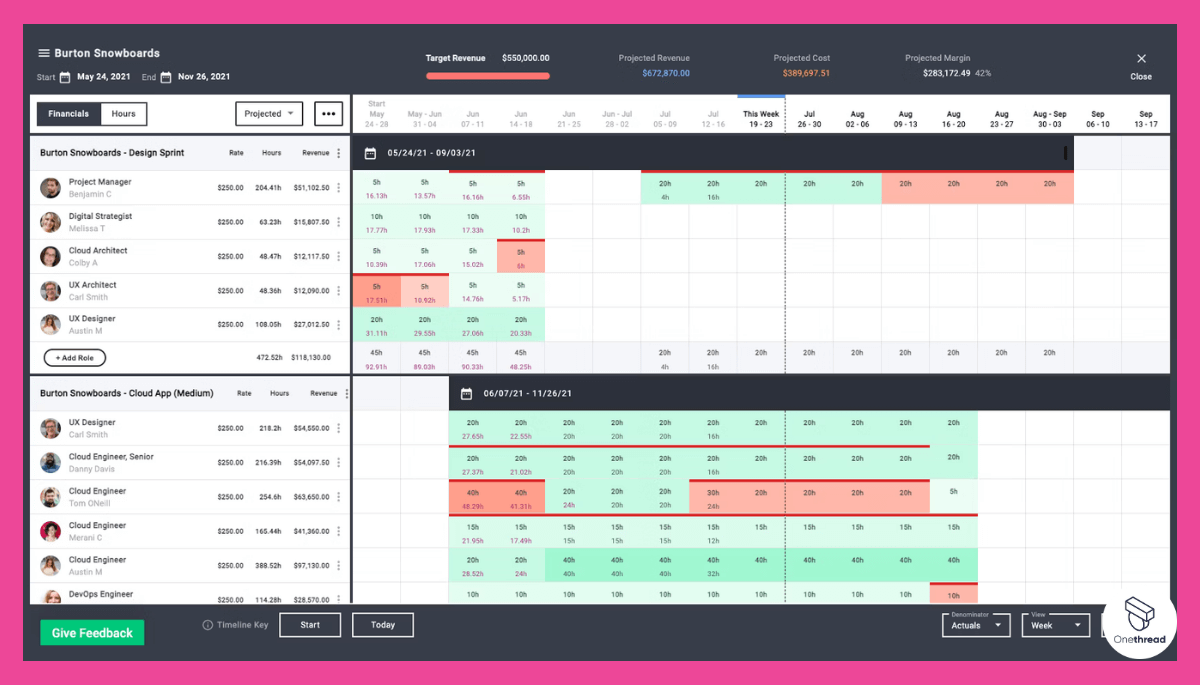The height and width of the screenshot is (685, 1200).
Task: Click the Start date calendar icon
Action: click(67, 76)
